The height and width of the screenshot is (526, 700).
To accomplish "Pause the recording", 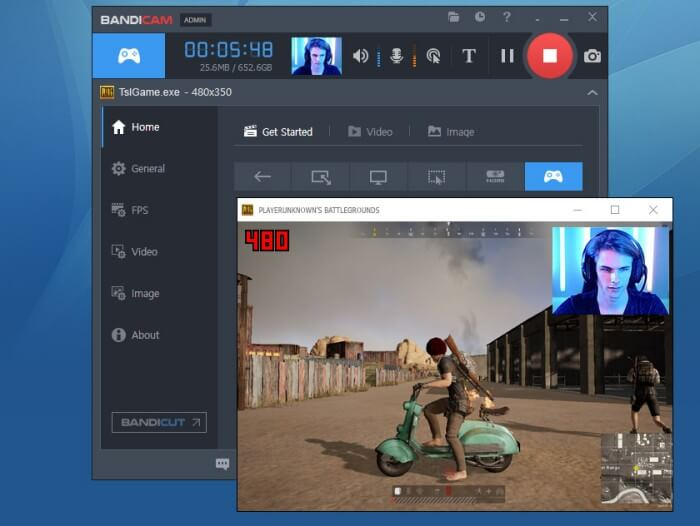I will [507, 56].
